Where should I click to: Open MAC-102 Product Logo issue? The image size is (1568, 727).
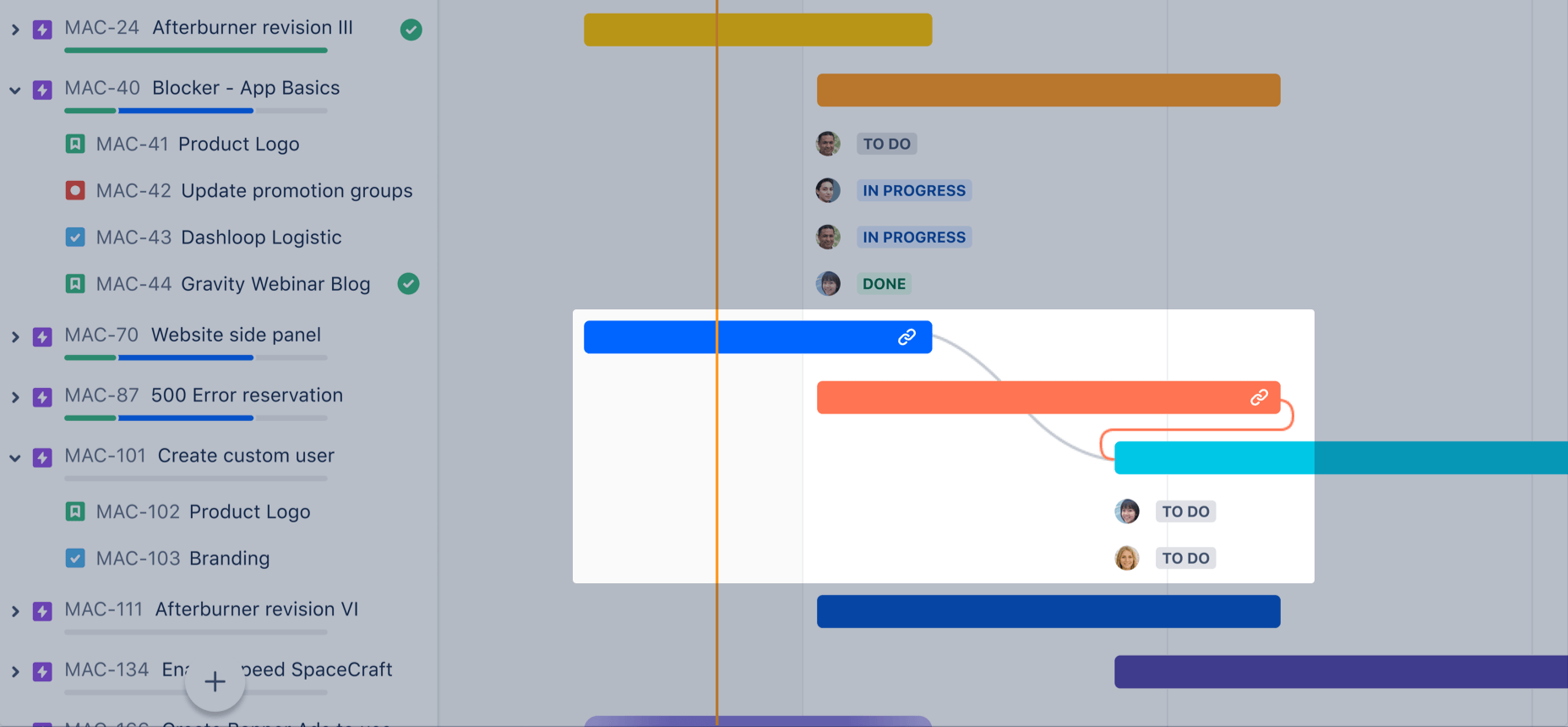204,511
